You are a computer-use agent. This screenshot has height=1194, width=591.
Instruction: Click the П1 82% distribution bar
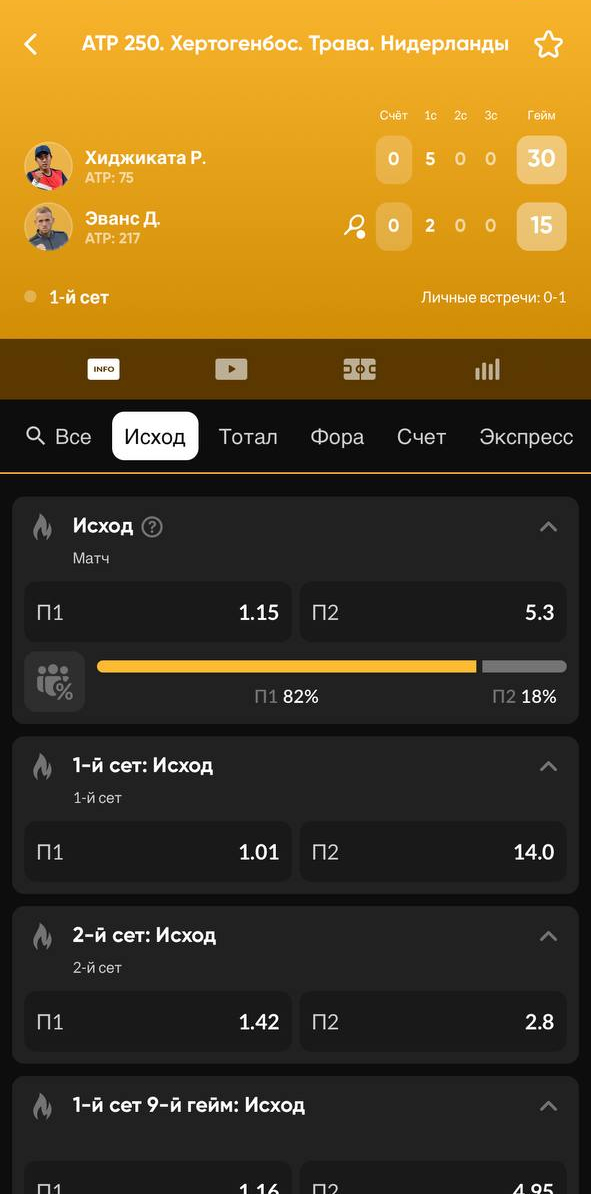286,666
